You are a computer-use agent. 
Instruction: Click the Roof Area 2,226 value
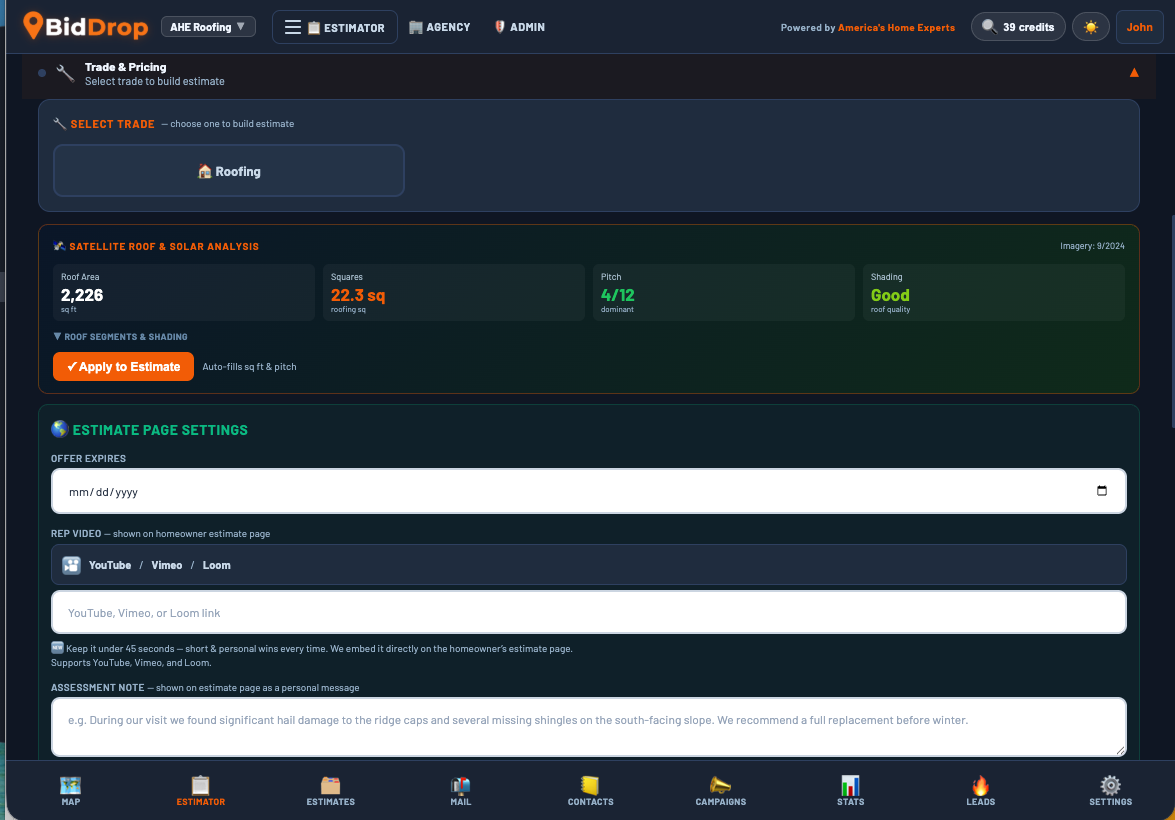click(82, 295)
